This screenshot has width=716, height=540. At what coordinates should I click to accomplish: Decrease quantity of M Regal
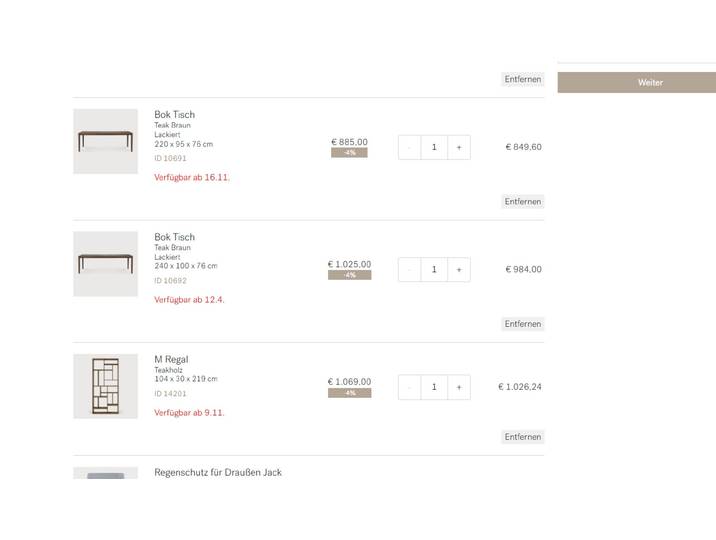(409, 388)
